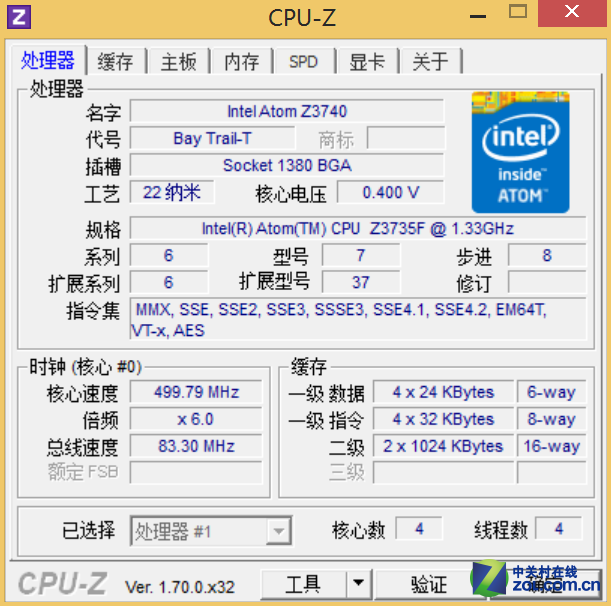Open the SPD tab

click(304, 61)
